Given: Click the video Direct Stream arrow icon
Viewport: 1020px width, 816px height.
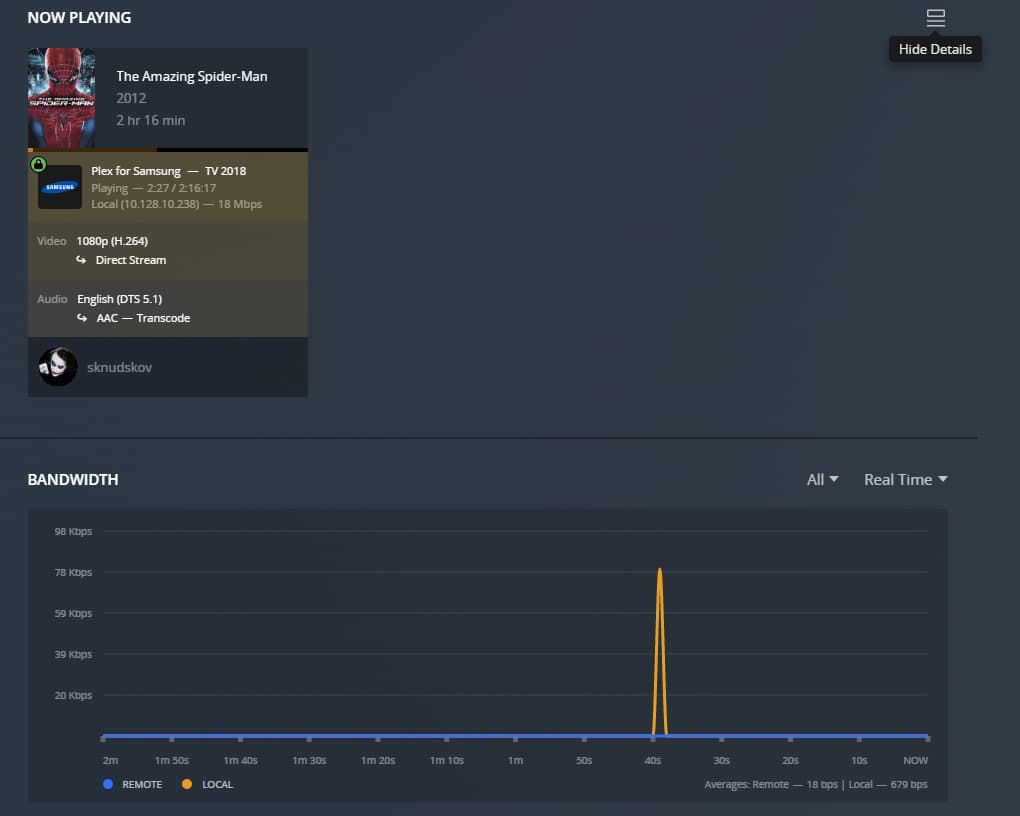Looking at the screenshot, I should click(x=81, y=260).
